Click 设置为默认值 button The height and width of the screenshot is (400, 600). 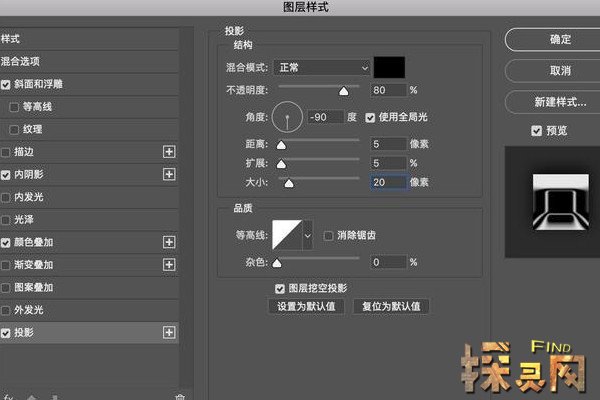[307, 306]
